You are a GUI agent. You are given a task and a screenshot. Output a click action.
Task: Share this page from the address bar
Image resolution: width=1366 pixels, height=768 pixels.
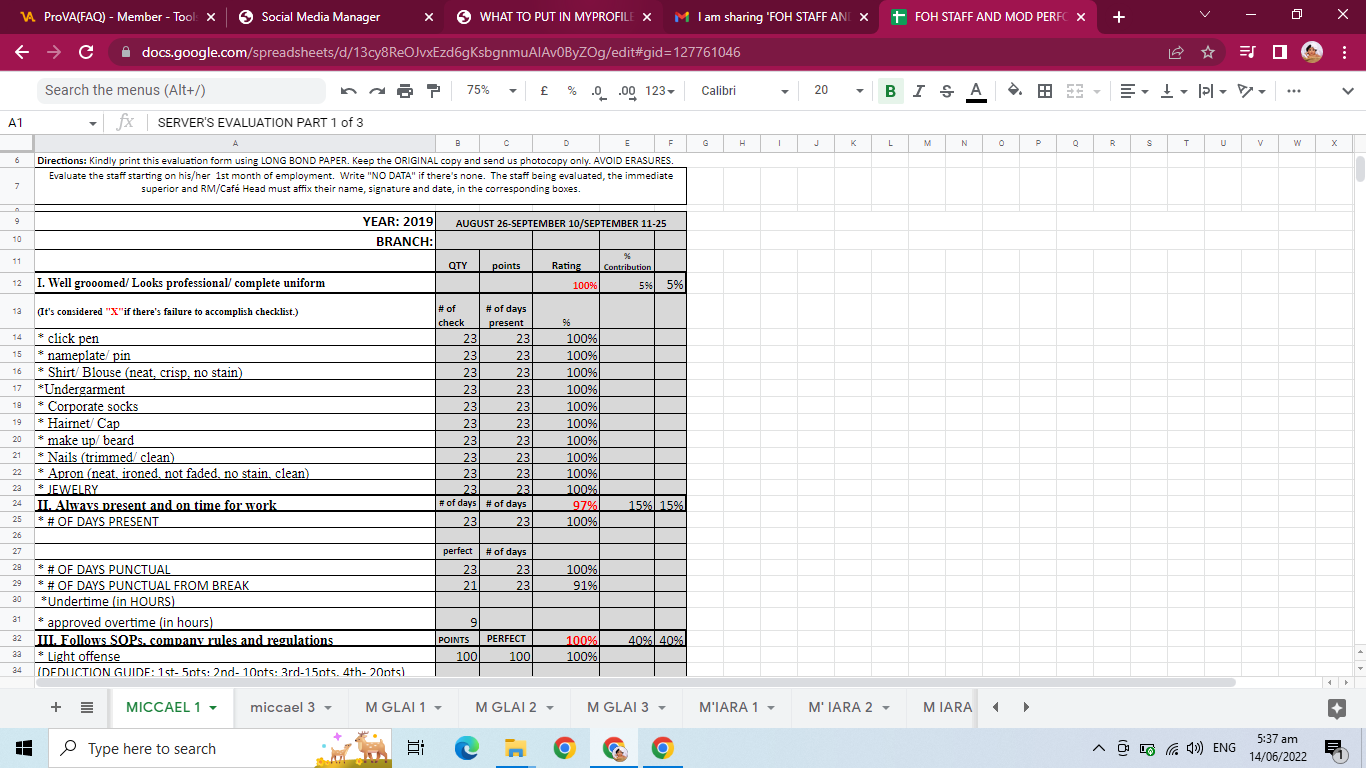click(1177, 52)
